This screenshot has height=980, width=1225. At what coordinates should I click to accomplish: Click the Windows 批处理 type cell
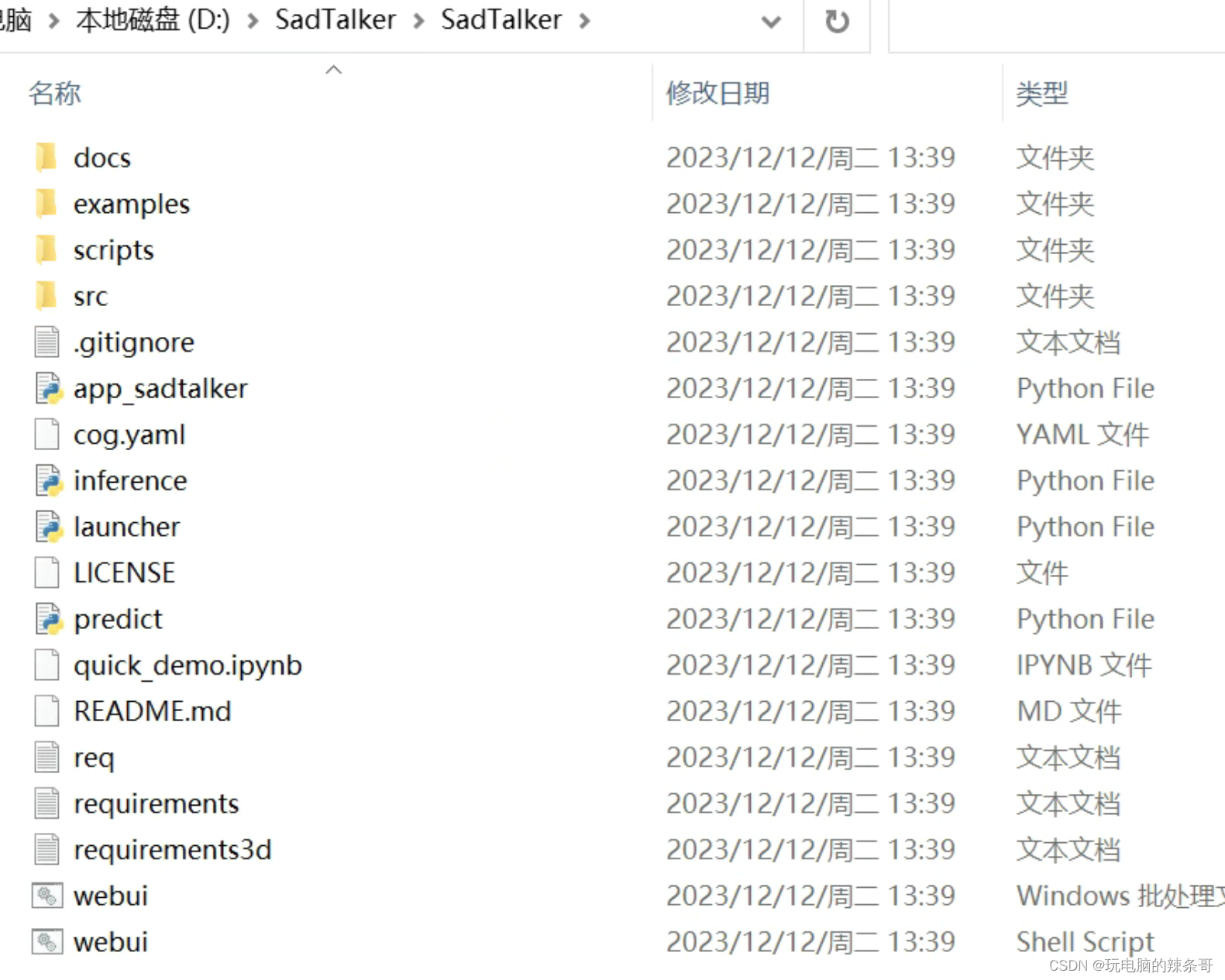coord(1120,896)
